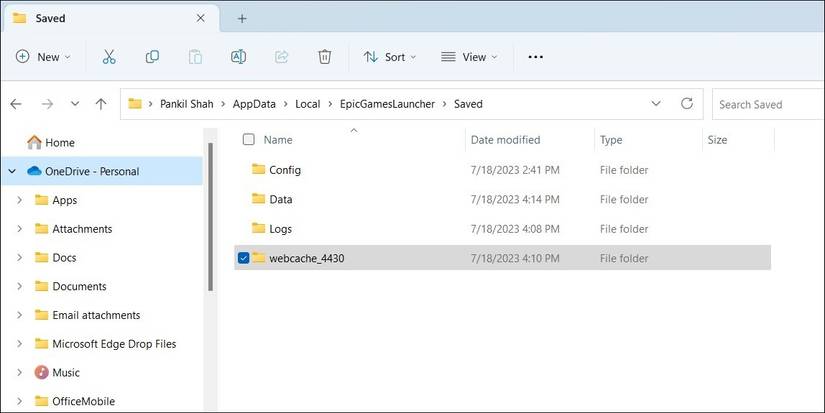Click the navigation pane vertical scrollbar
This screenshot has width=825, height=413.
(209, 220)
